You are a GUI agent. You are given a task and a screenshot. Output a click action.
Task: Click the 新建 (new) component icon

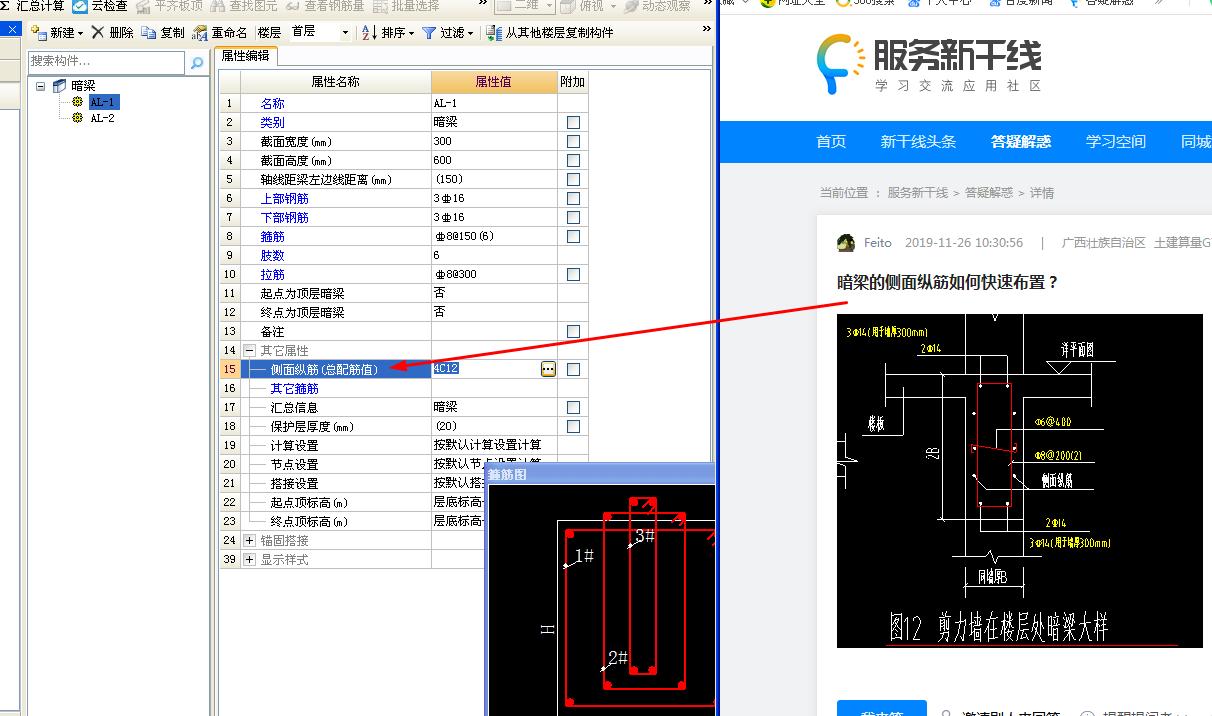(x=38, y=33)
